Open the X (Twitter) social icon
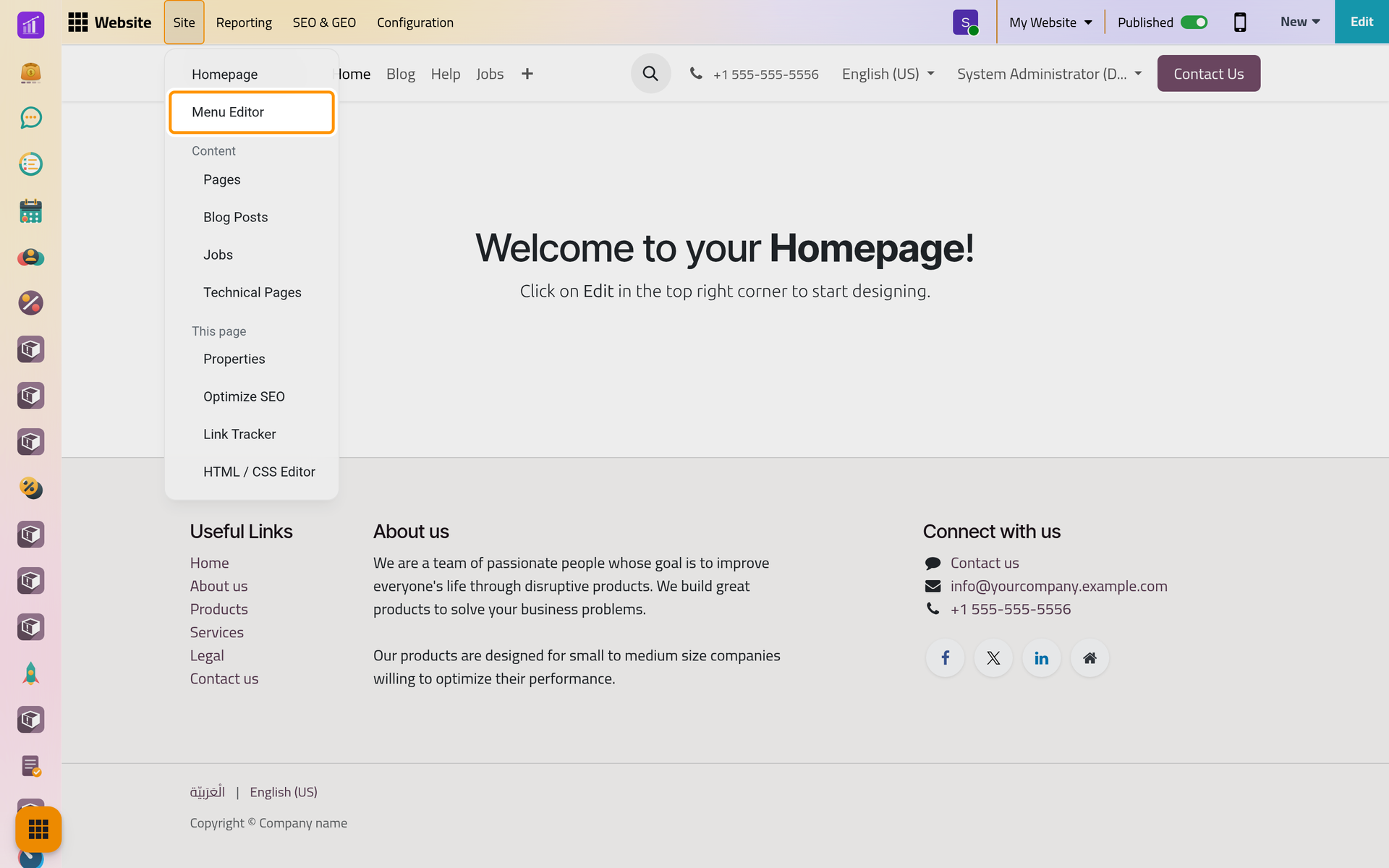 click(993, 658)
